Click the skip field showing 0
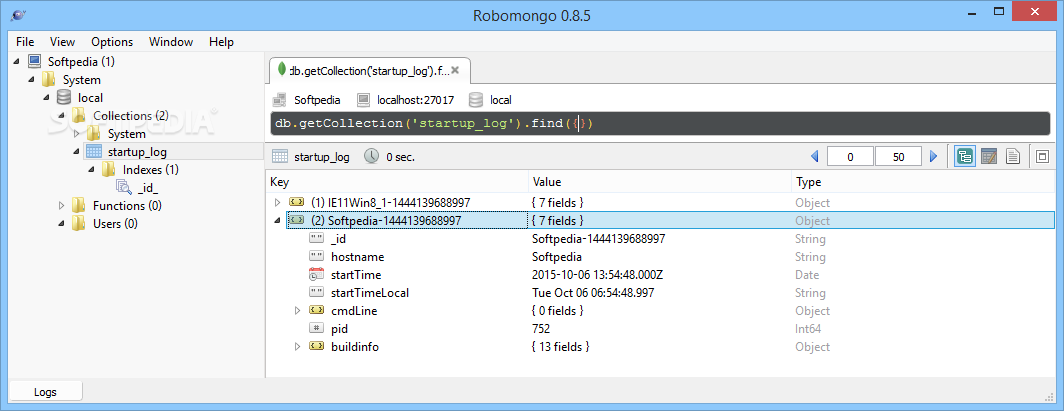1064x411 pixels. (x=850, y=157)
